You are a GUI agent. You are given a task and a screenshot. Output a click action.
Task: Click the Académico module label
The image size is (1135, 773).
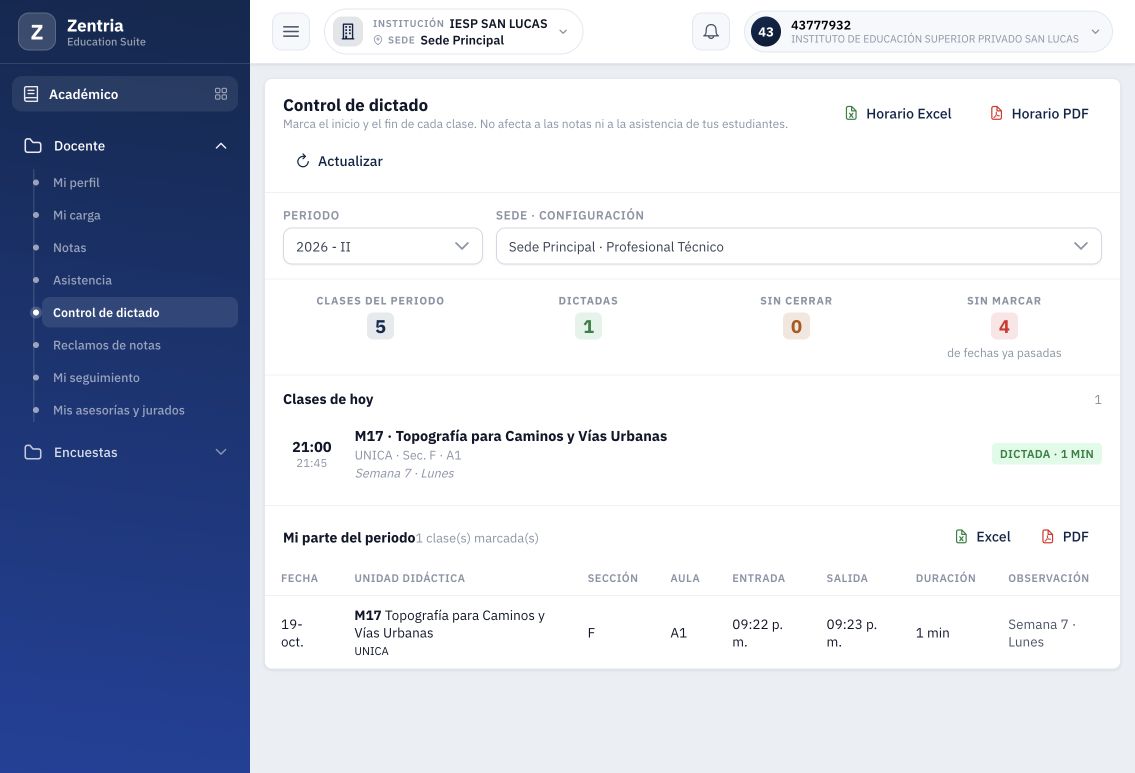click(x=83, y=94)
